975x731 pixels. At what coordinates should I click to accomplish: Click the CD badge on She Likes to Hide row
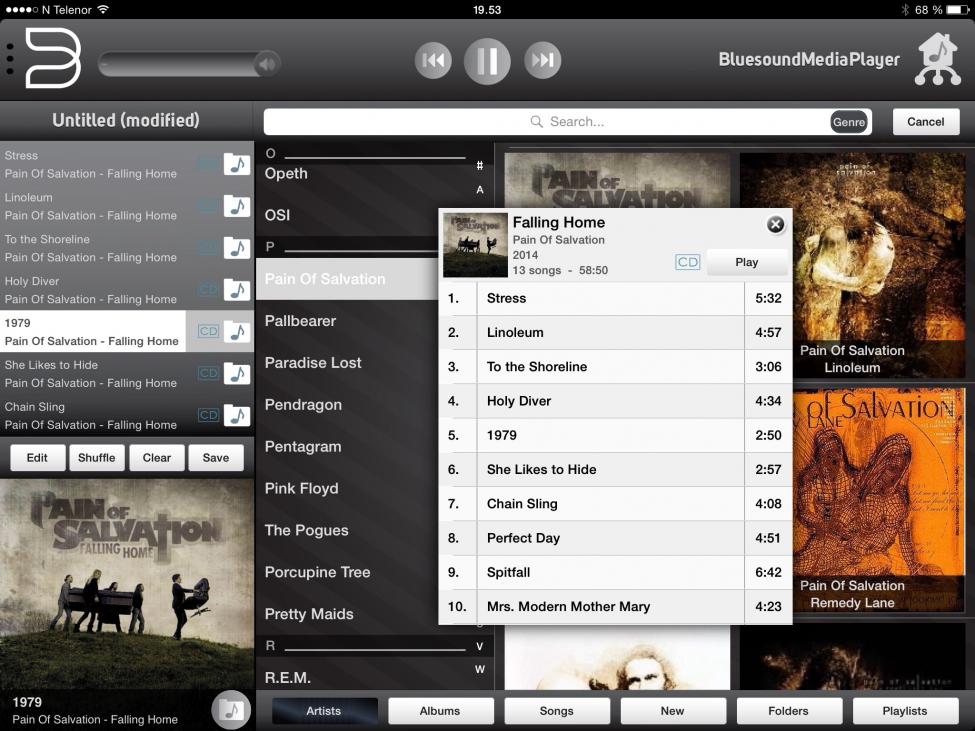(x=208, y=373)
